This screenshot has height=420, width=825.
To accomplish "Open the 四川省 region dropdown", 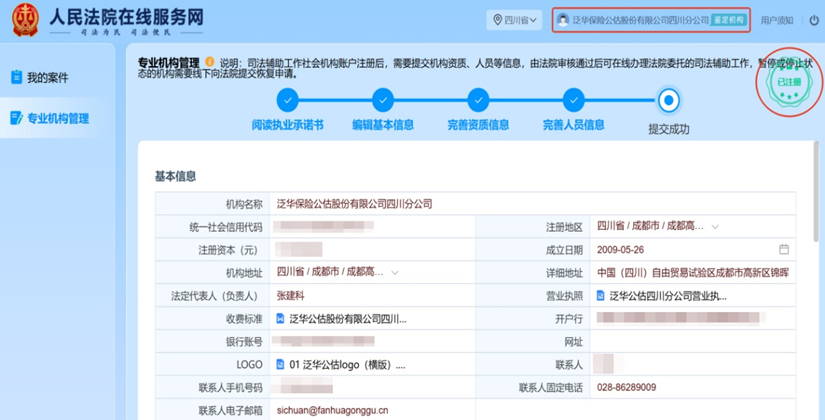I will [x=514, y=20].
